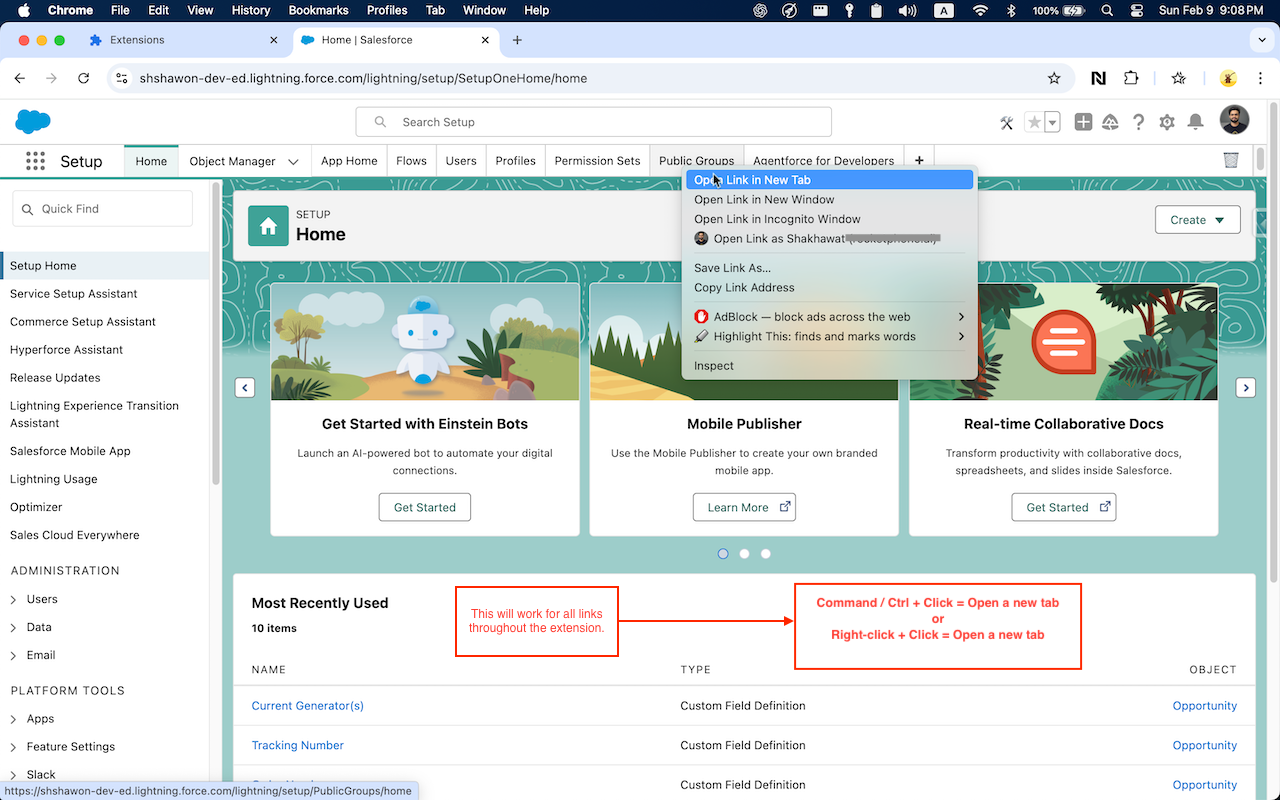Choose Copy Link Address
This screenshot has height=800, width=1280.
(829, 288)
